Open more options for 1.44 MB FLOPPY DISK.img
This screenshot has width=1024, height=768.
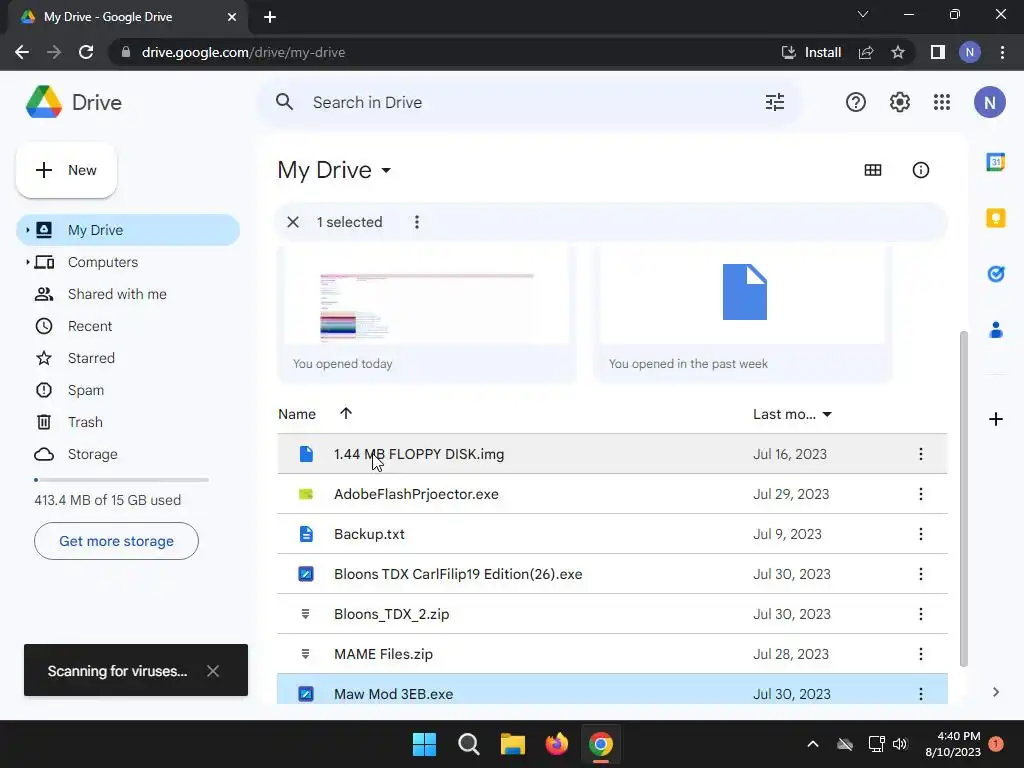tap(920, 454)
